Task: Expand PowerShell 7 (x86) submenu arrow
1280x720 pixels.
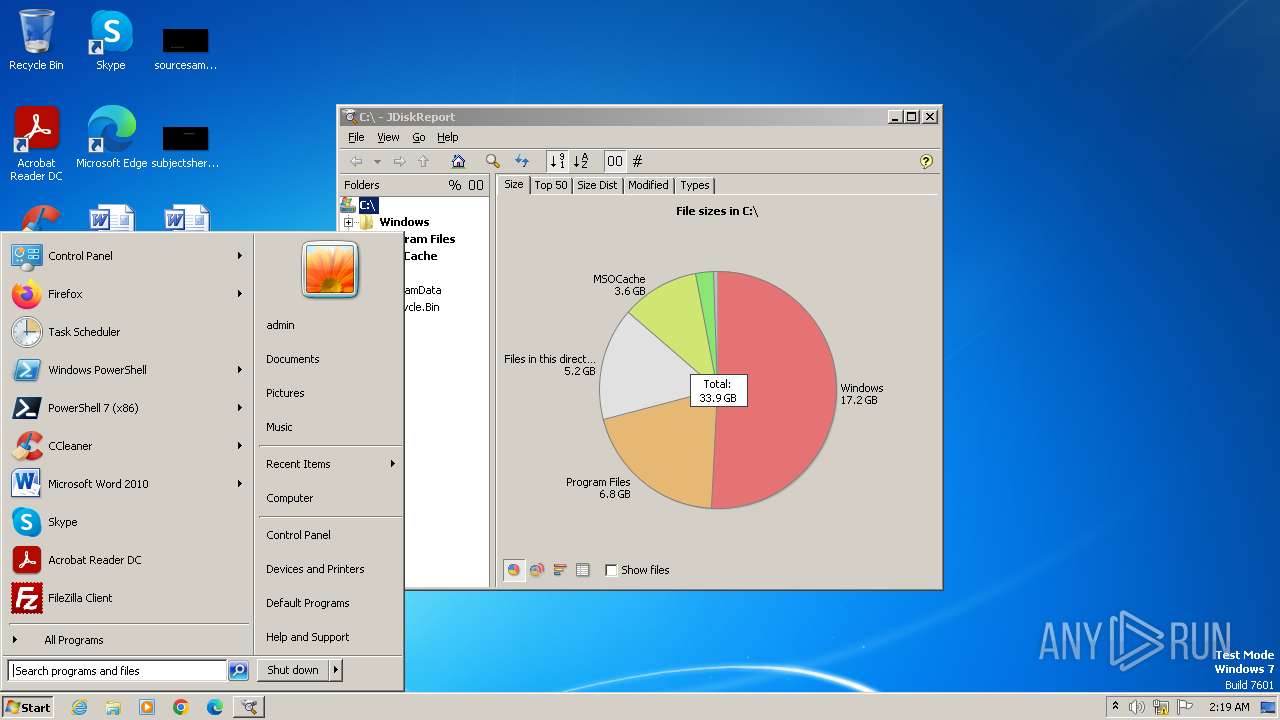Action: click(x=240, y=408)
